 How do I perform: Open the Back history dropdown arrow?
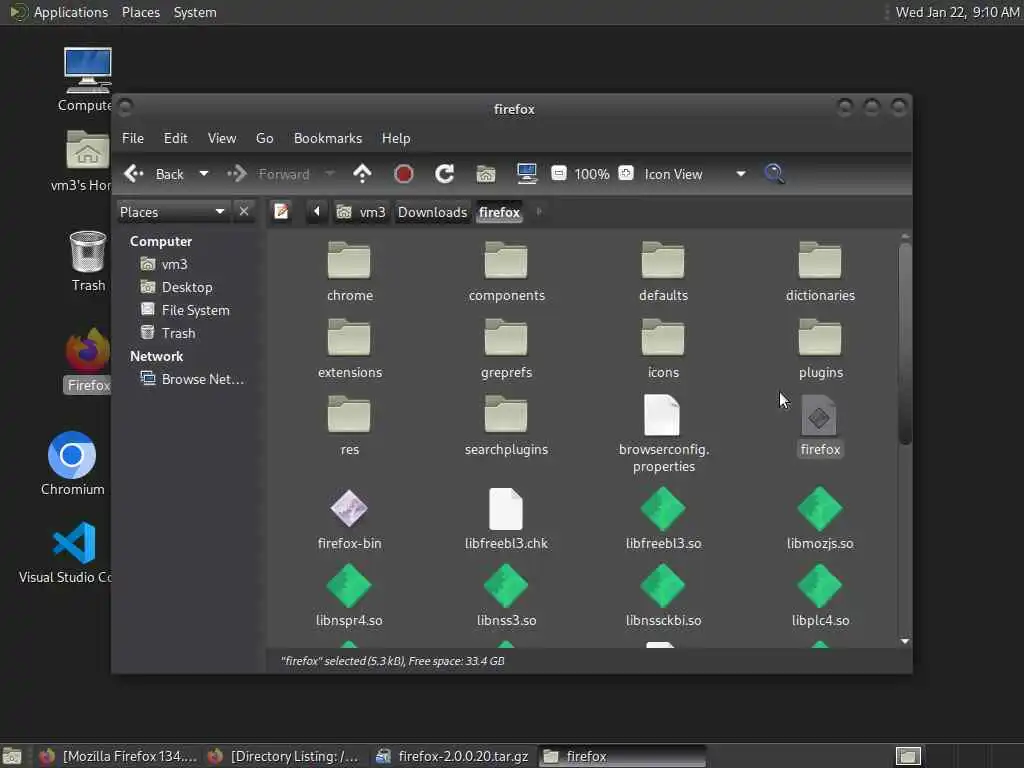(204, 174)
